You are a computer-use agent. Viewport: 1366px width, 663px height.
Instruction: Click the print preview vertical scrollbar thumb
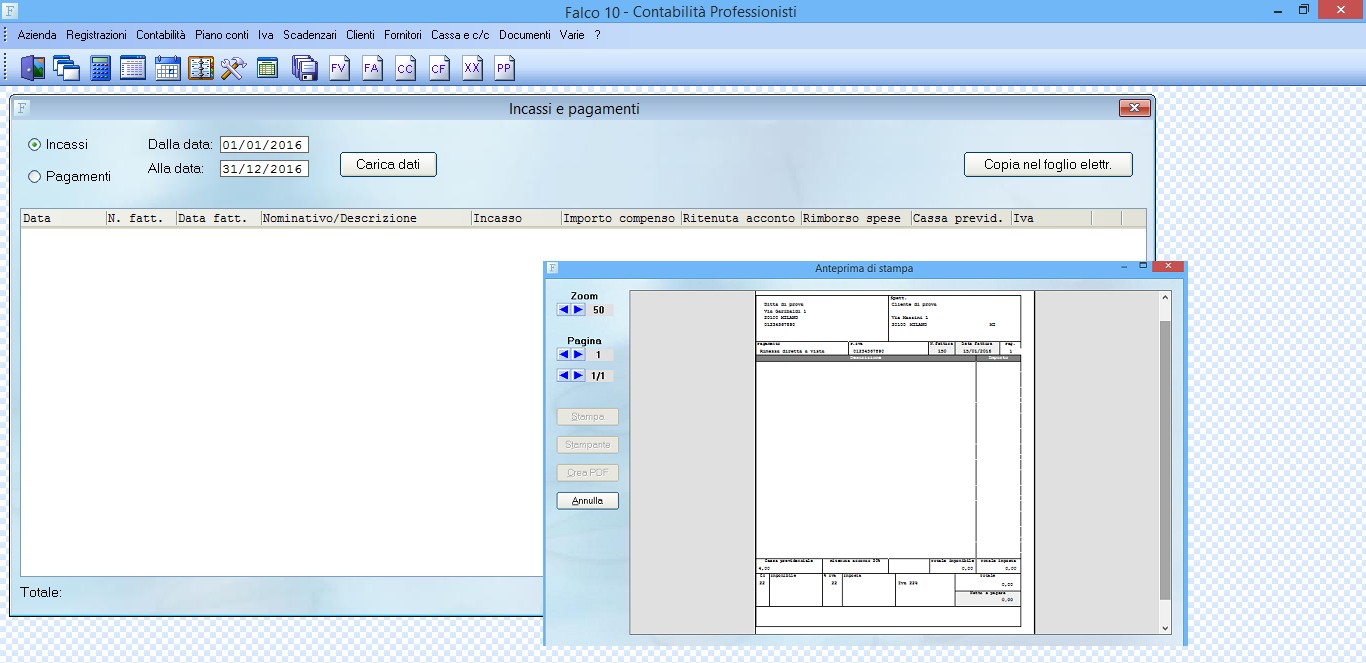tap(1164, 460)
